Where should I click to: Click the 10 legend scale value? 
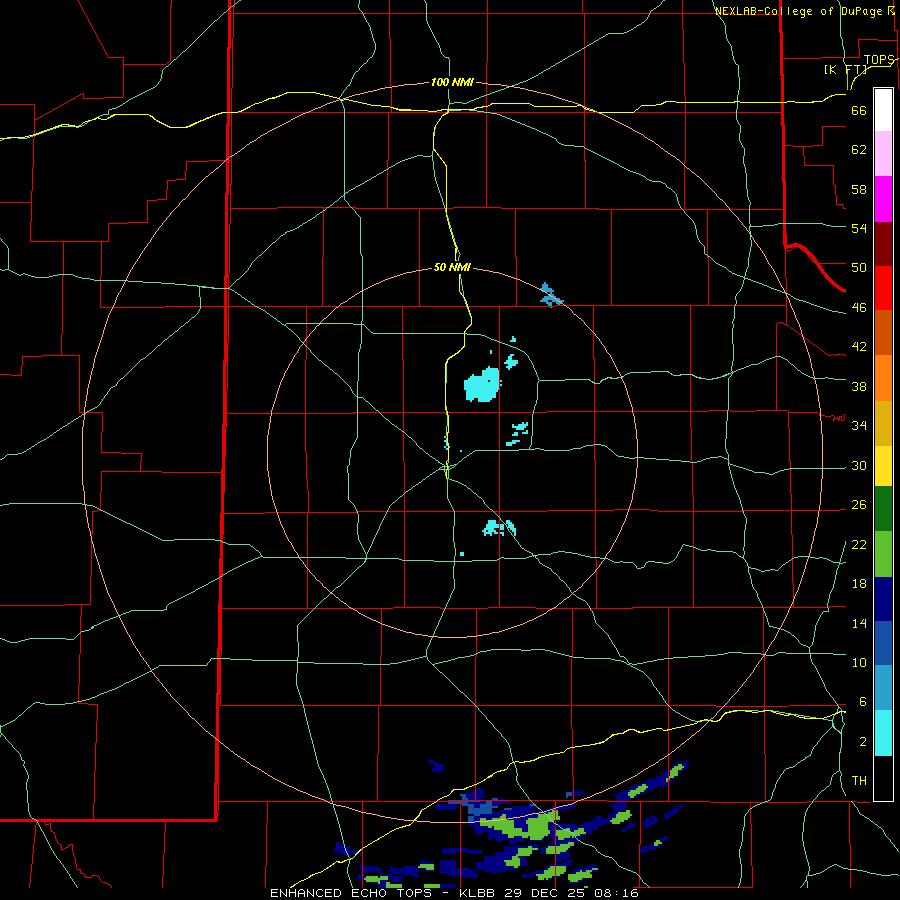[859, 662]
